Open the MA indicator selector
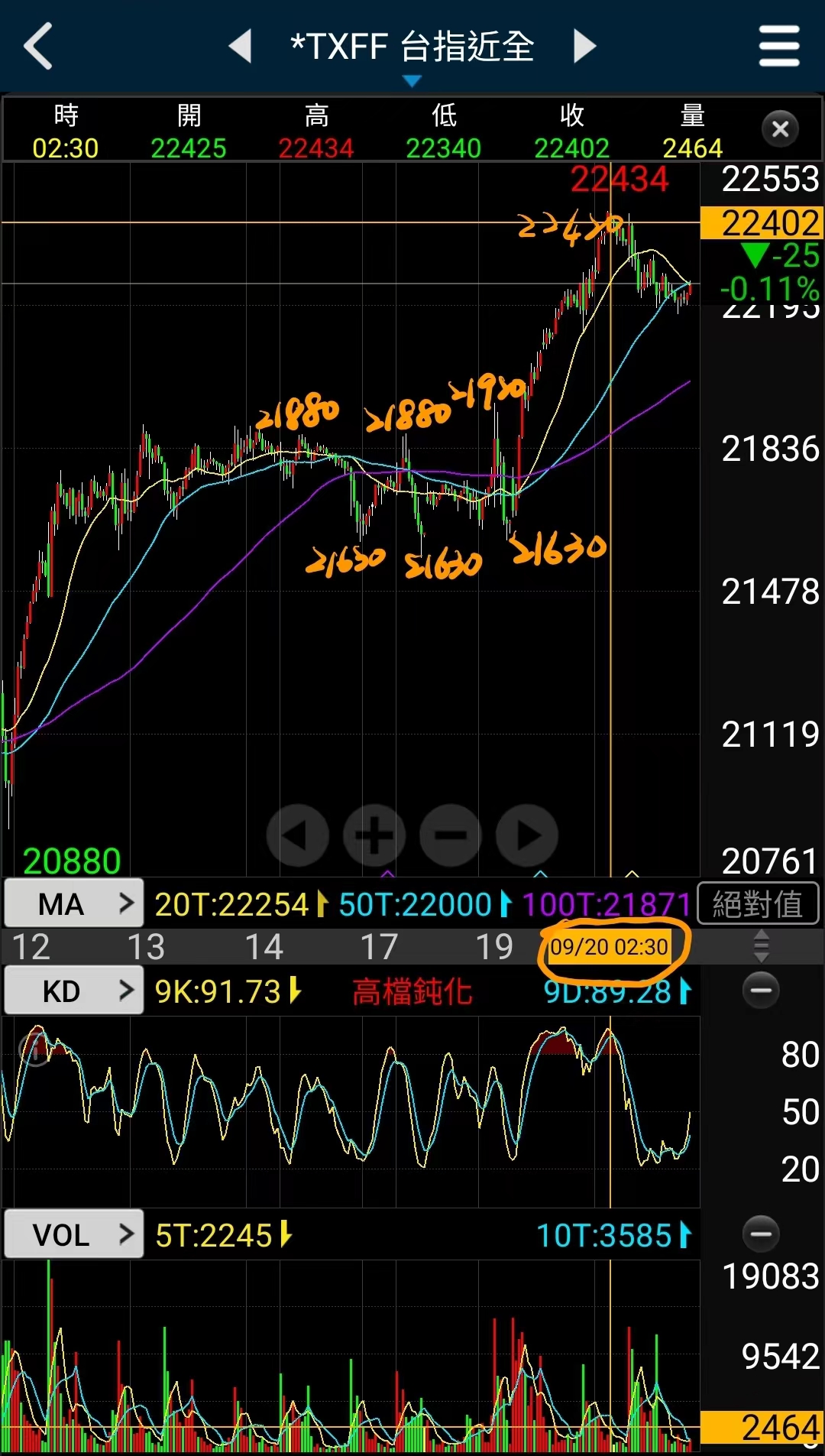825x1456 pixels. [x=74, y=904]
